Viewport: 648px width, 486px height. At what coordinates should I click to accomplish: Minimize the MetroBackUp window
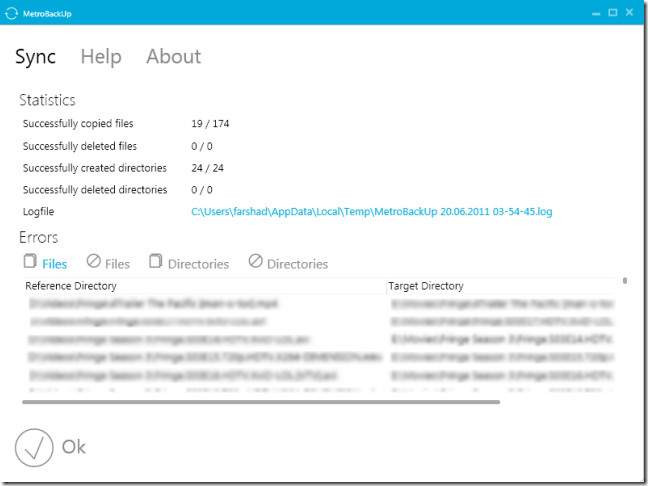(x=596, y=13)
